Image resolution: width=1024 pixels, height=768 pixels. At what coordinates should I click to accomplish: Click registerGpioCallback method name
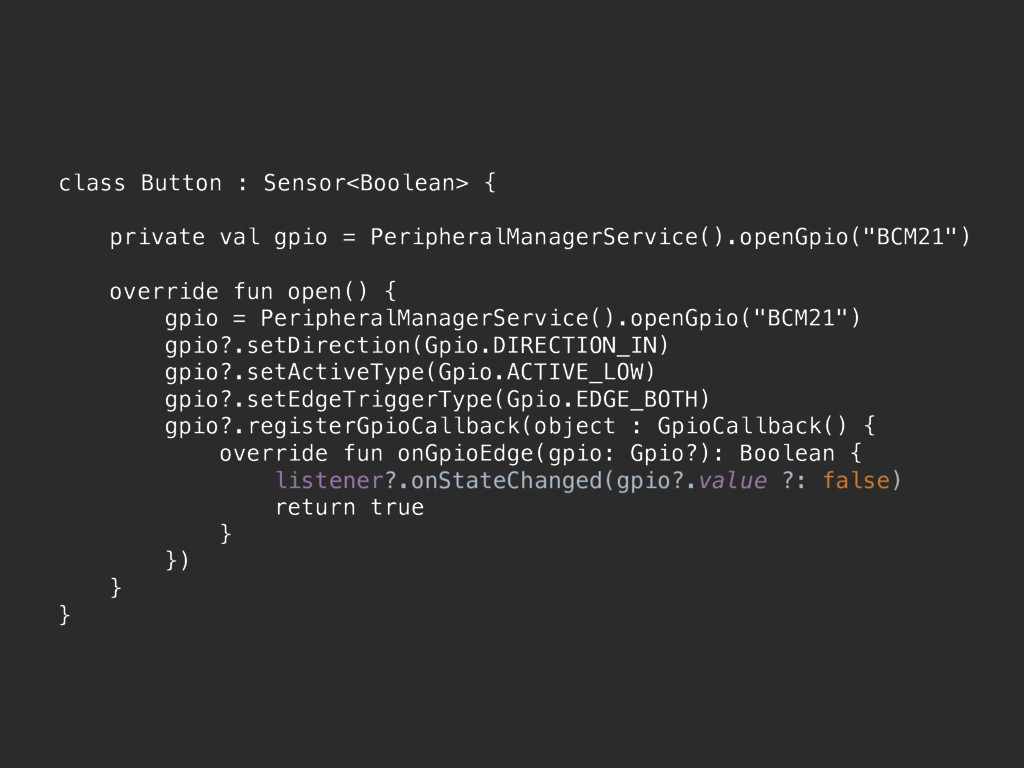pos(383,426)
